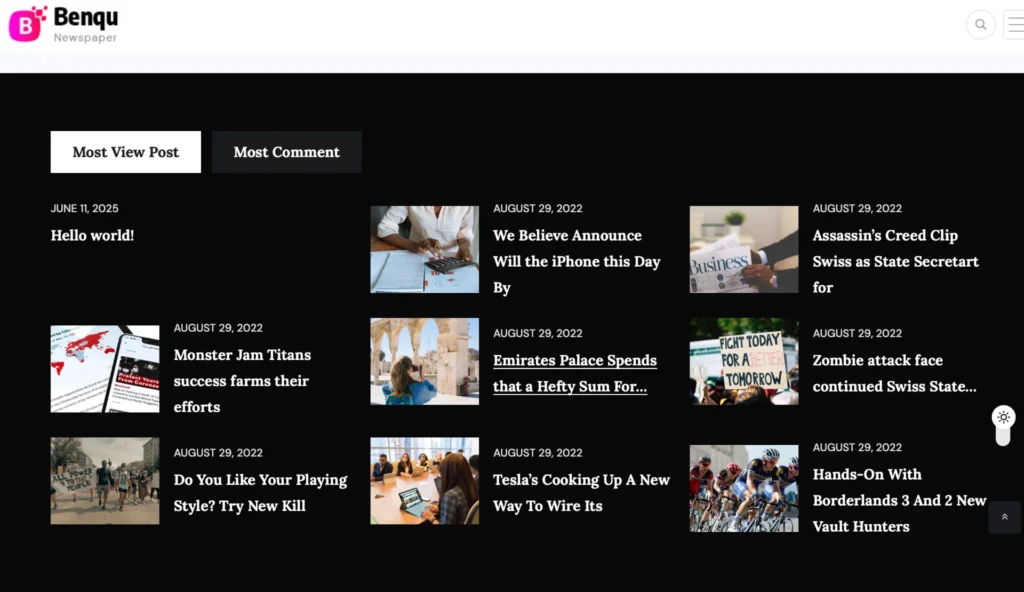Click the calculator desk thumbnail
This screenshot has width=1024, height=592.
(x=424, y=249)
